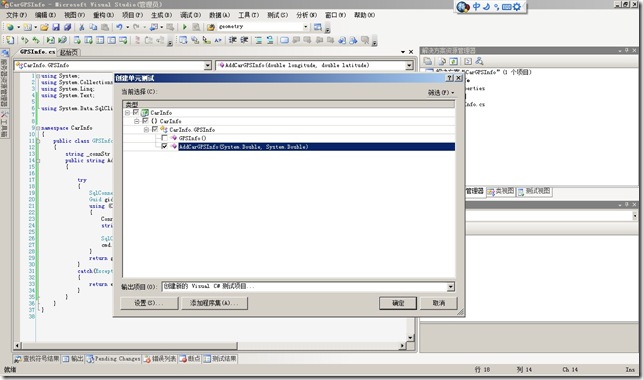Open the geometry find combo box dropdown
Screen dimensions: 643x380
[306, 27]
